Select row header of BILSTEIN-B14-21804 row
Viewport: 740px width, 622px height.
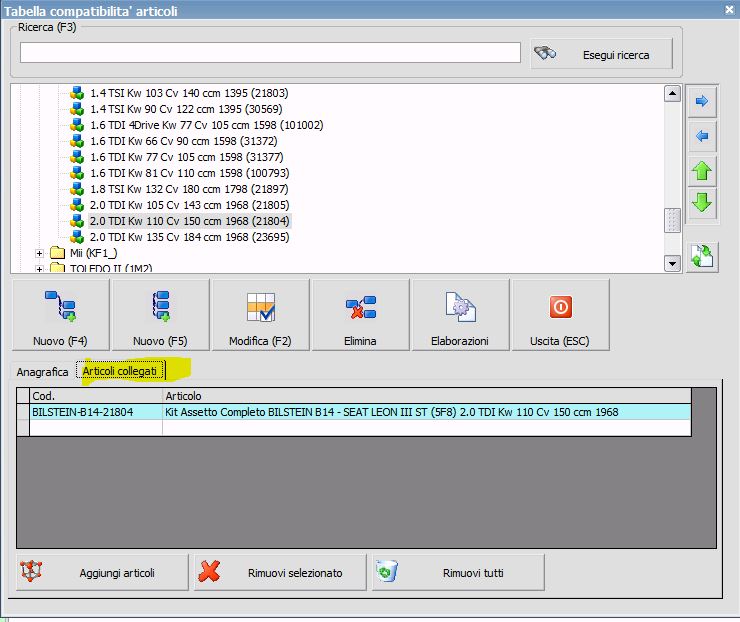click(23, 412)
